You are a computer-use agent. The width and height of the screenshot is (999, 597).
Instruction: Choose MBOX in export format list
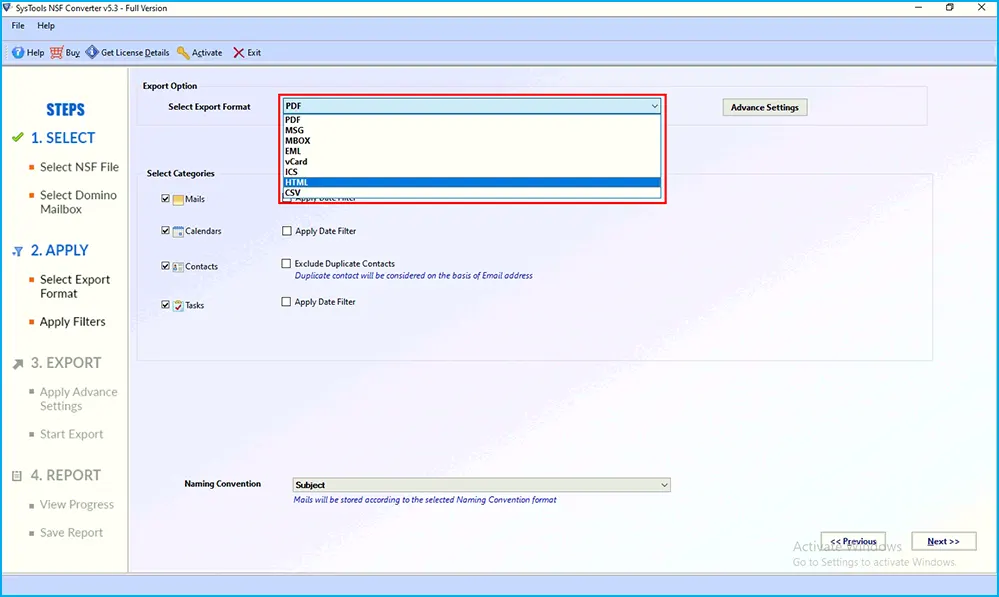point(471,141)
